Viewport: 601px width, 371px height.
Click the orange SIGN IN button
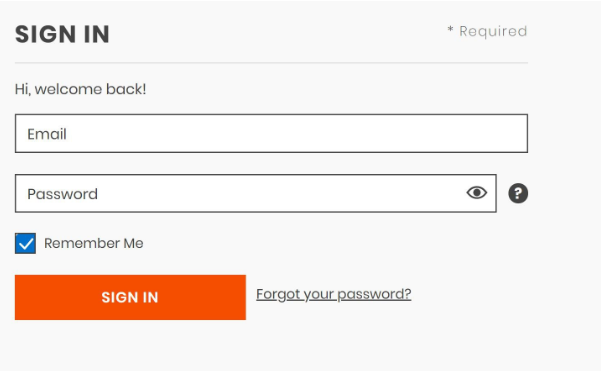click(130, 297)
